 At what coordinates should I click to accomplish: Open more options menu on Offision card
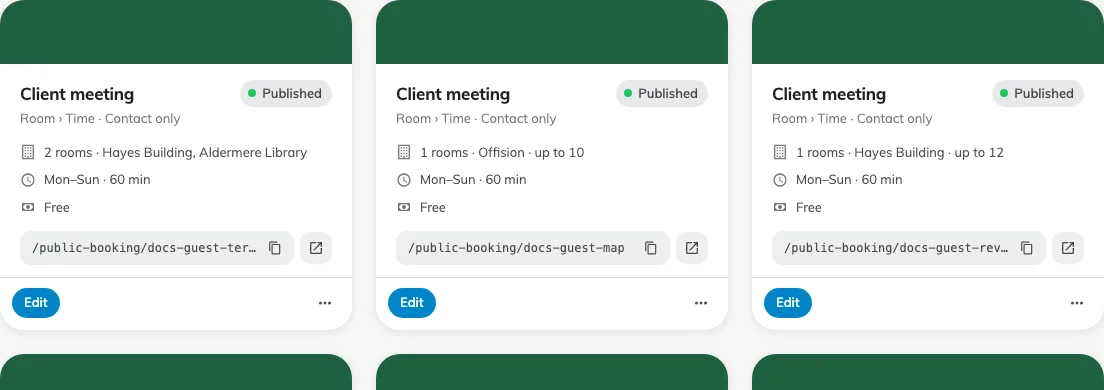[x=701, y=303]
